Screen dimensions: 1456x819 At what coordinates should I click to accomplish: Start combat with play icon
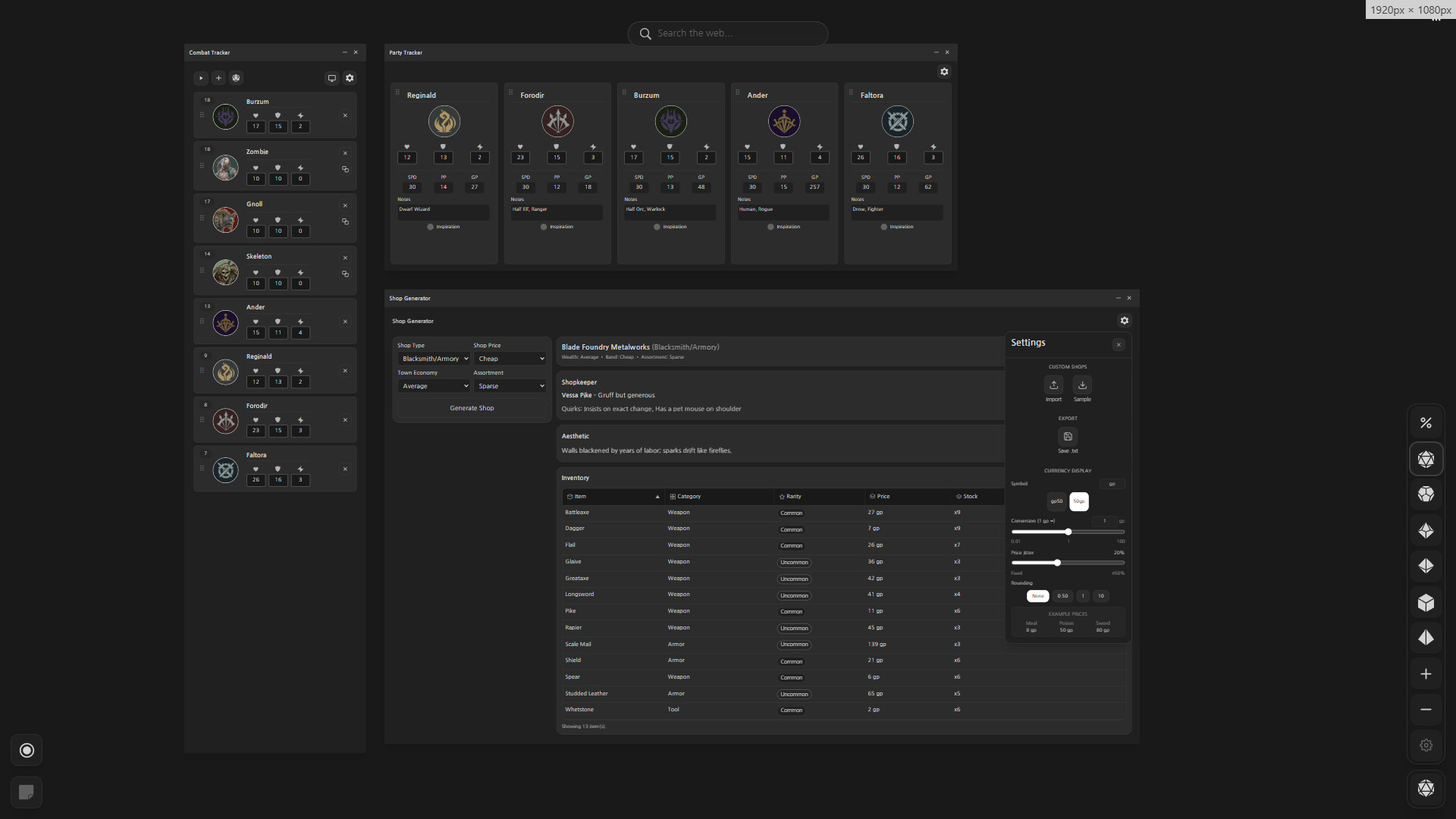(201, 78)
